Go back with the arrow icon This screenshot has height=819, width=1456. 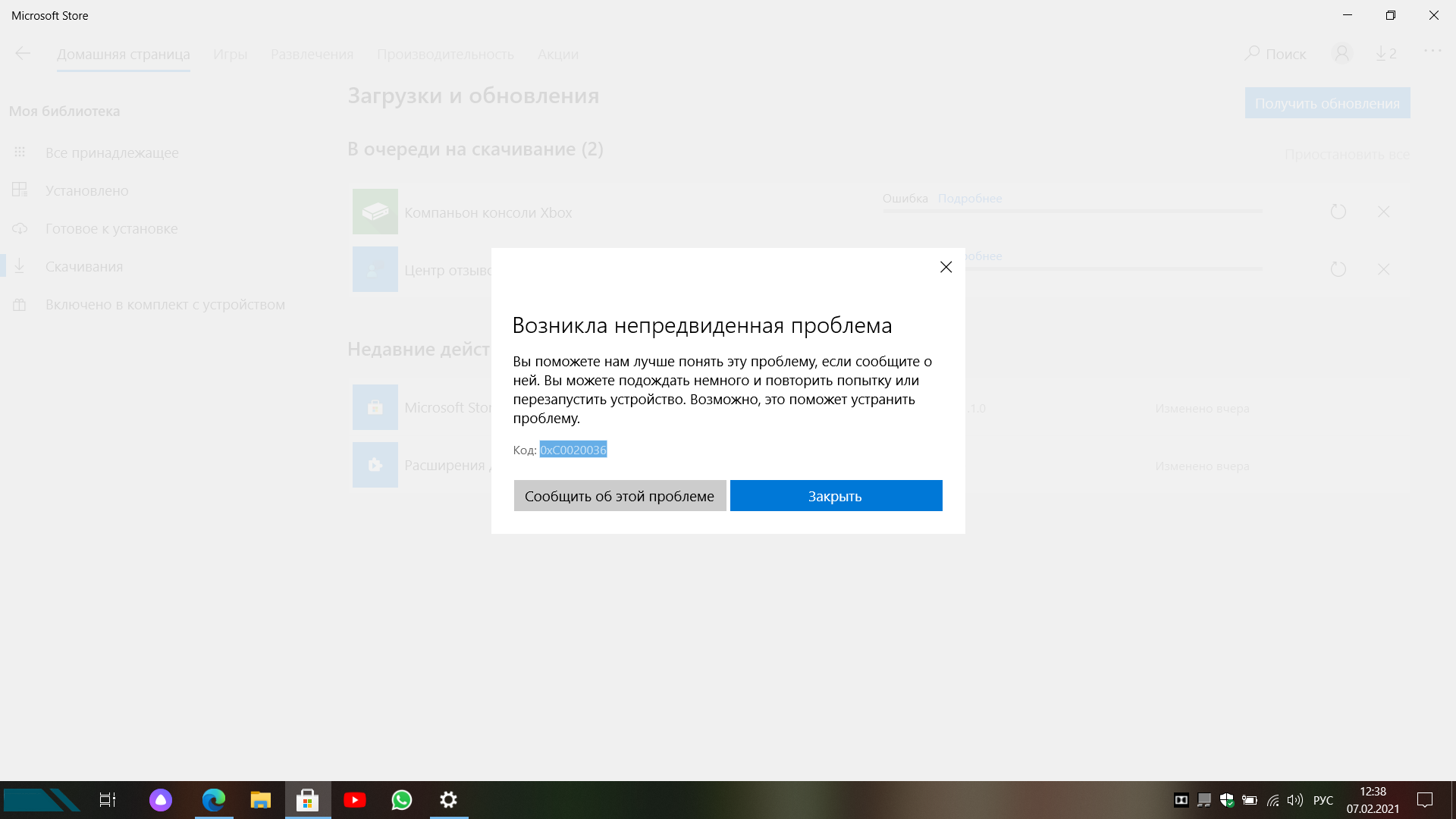pos(23,53)
